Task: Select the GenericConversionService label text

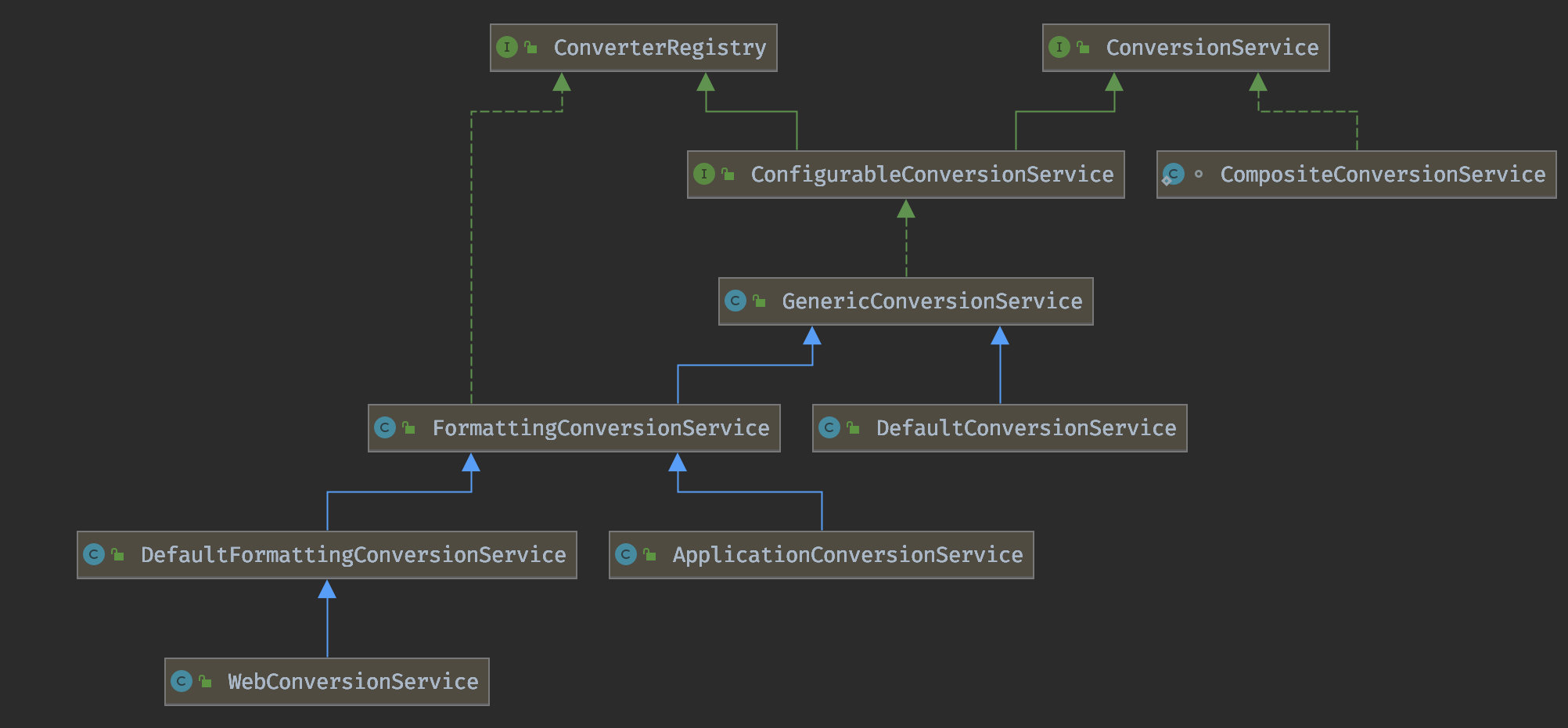Action: [933, 301]
